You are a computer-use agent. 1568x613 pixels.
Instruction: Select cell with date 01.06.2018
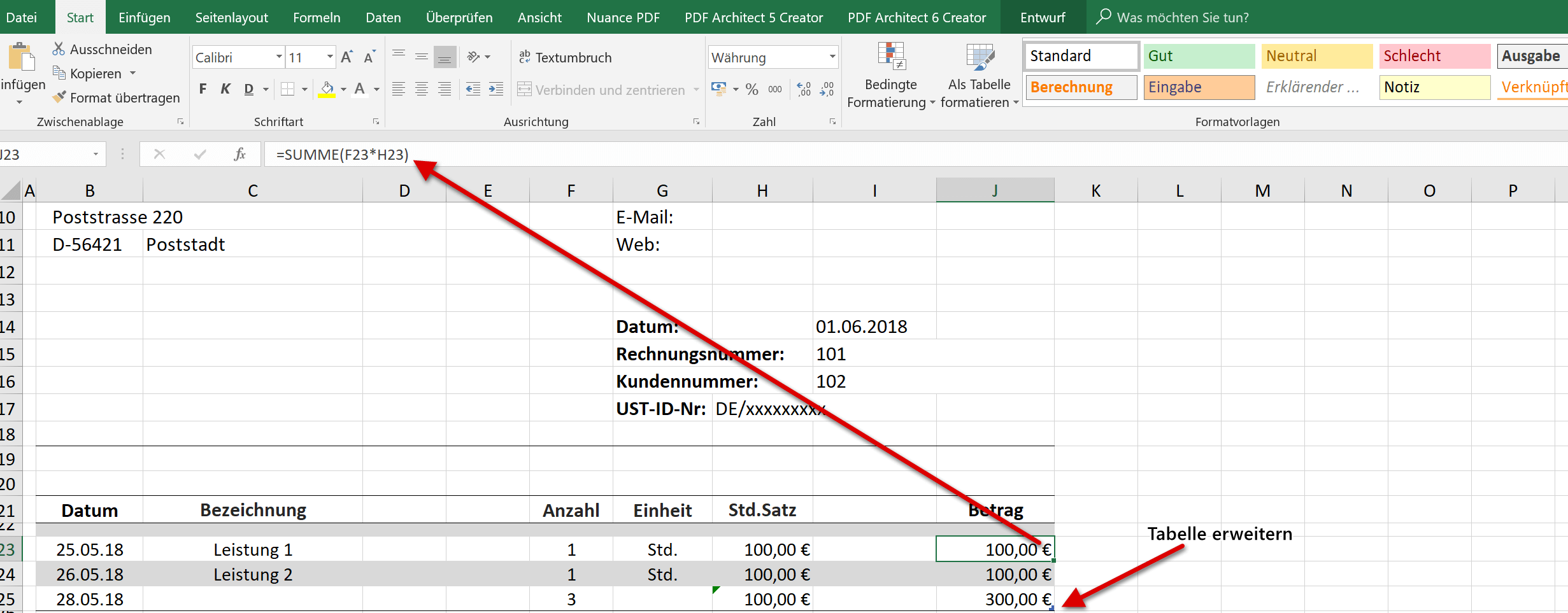pyautogui.click(x=874, y=327)
